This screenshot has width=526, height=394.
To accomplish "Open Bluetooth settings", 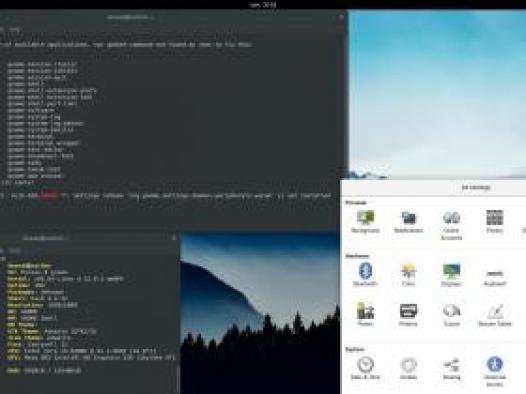I will (x=365, y=275).
